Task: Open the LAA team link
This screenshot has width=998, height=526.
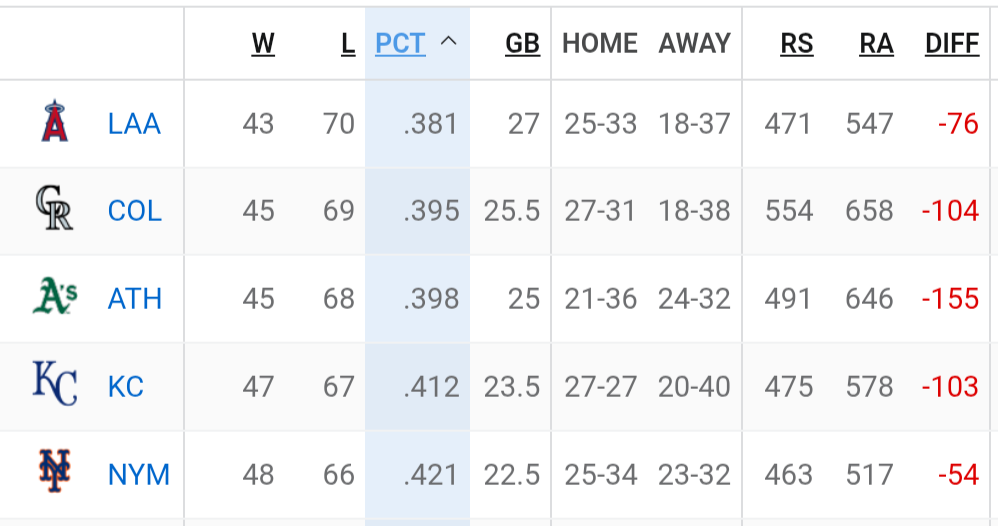Action: [x=134, y=124]
